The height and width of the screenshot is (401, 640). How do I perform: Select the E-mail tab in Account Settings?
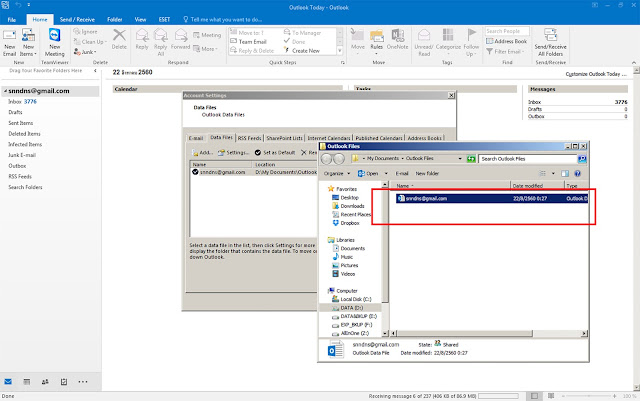pos(196,138)
